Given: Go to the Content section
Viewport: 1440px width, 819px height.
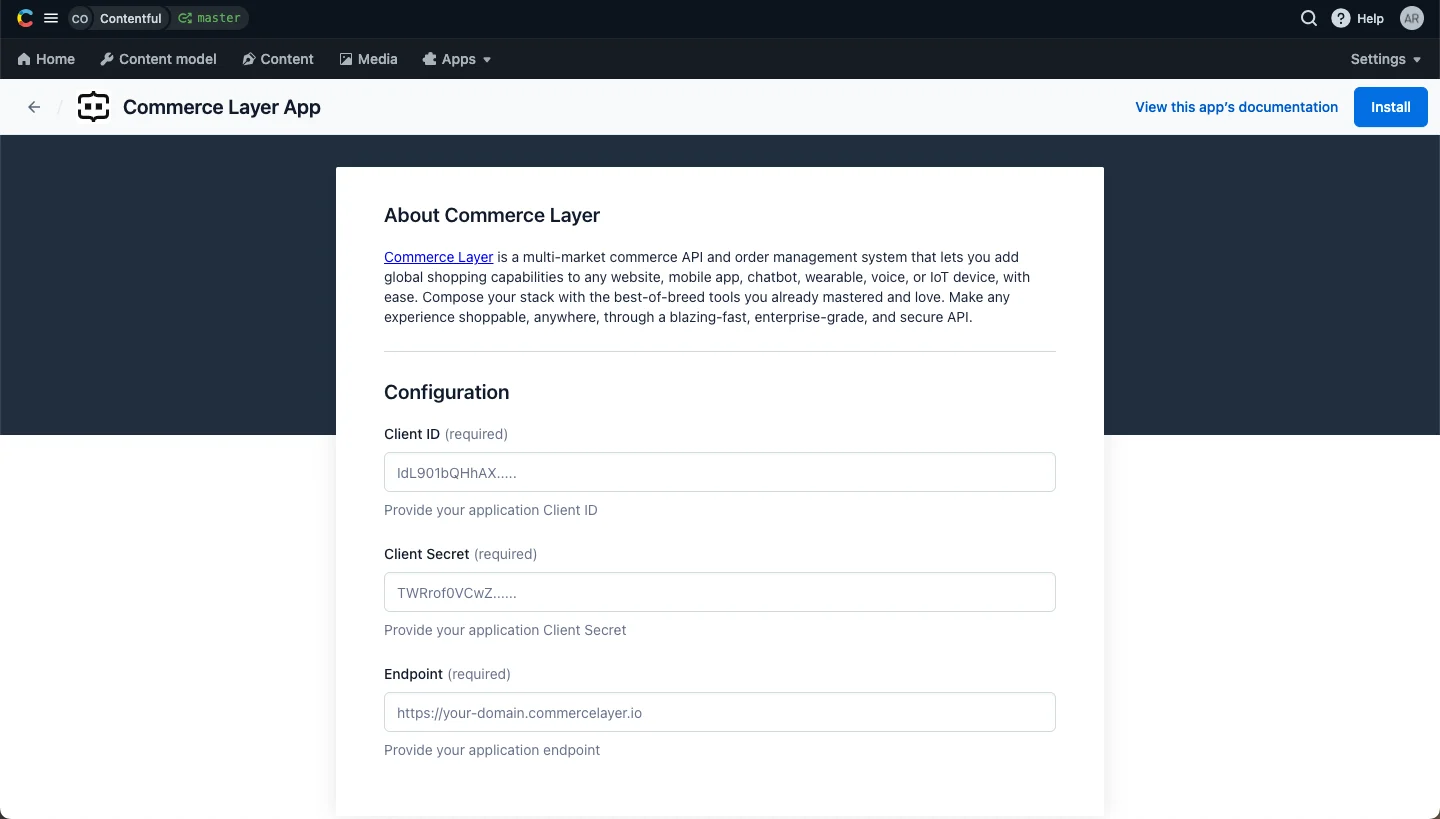Looking at the screenshot, I should (x=278, y=59).
